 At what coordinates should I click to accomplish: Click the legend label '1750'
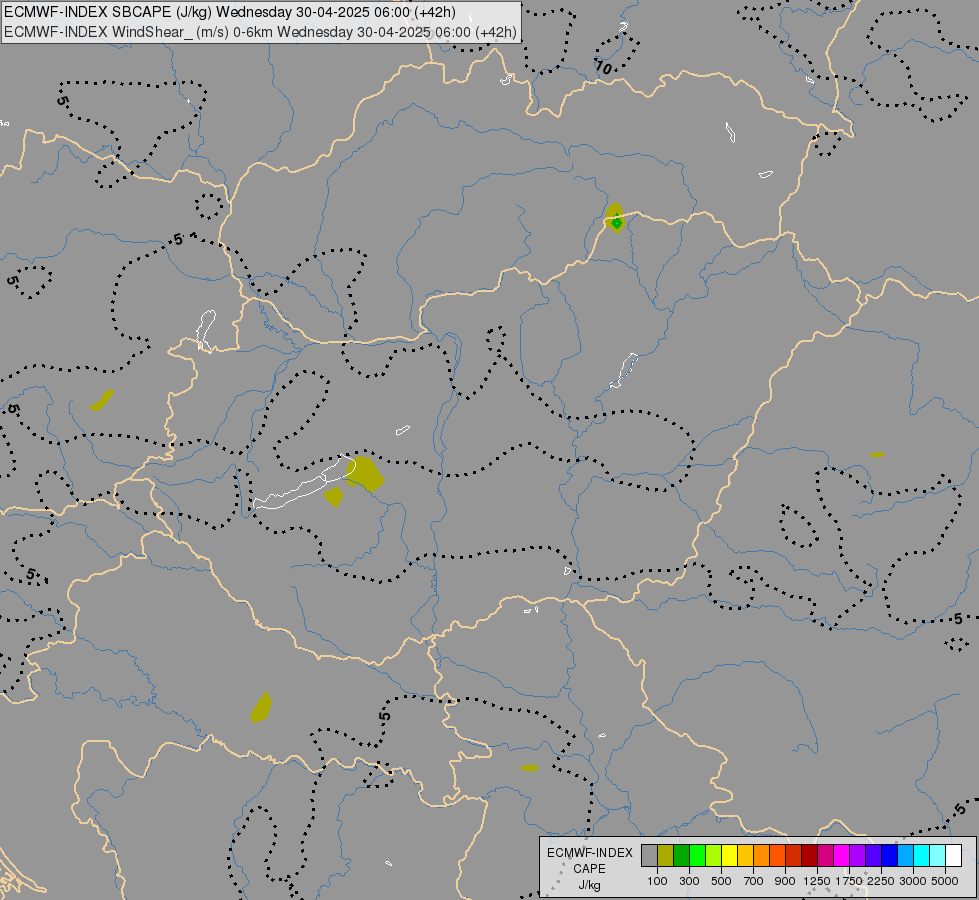click(849, 881)
